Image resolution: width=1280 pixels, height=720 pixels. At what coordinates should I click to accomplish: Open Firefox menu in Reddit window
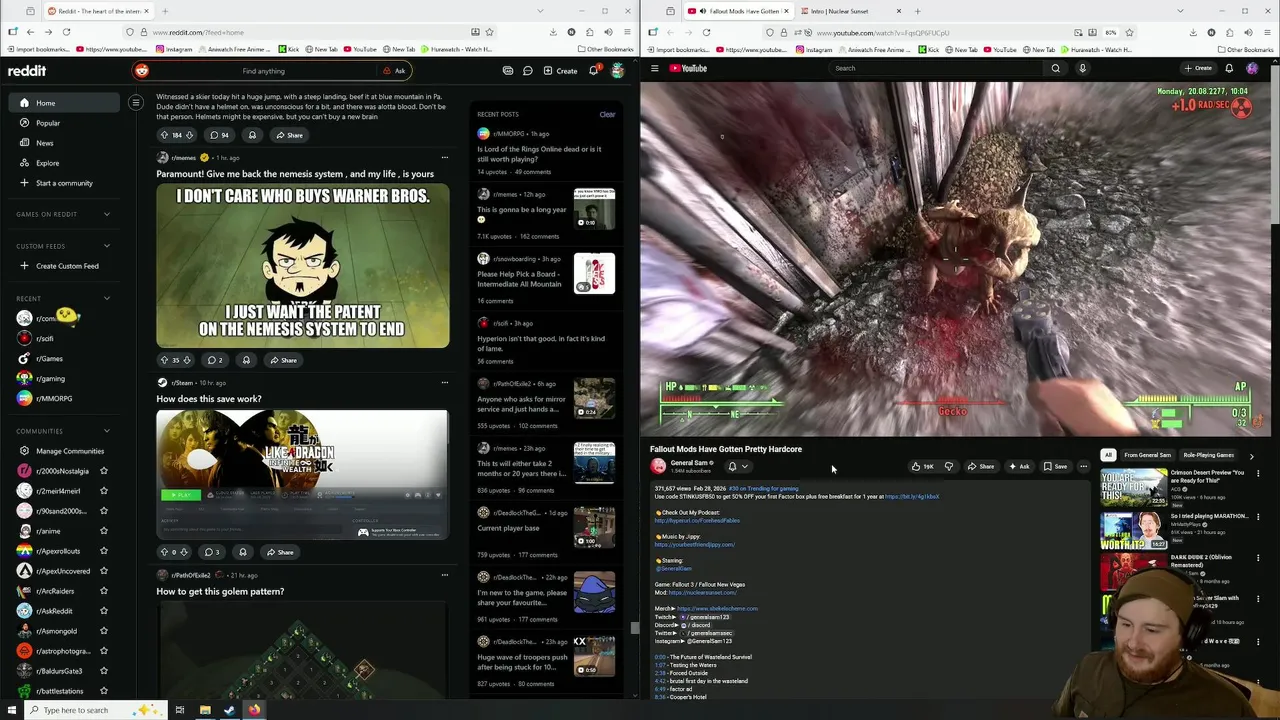pos(626,32)
